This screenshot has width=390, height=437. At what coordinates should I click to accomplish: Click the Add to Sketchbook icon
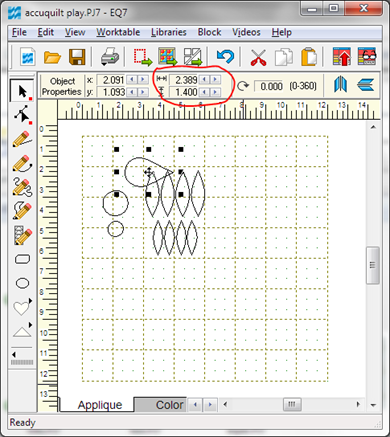pos(342,57)
